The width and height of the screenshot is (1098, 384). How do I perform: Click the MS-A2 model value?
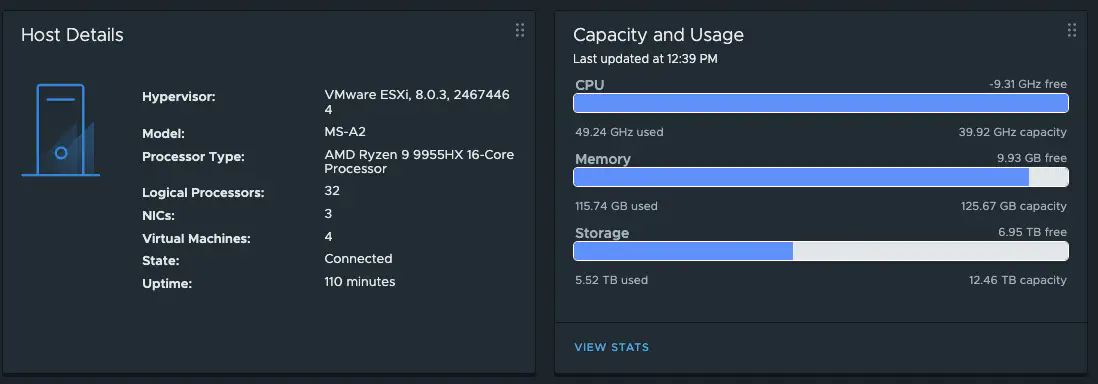pos(345,132)
